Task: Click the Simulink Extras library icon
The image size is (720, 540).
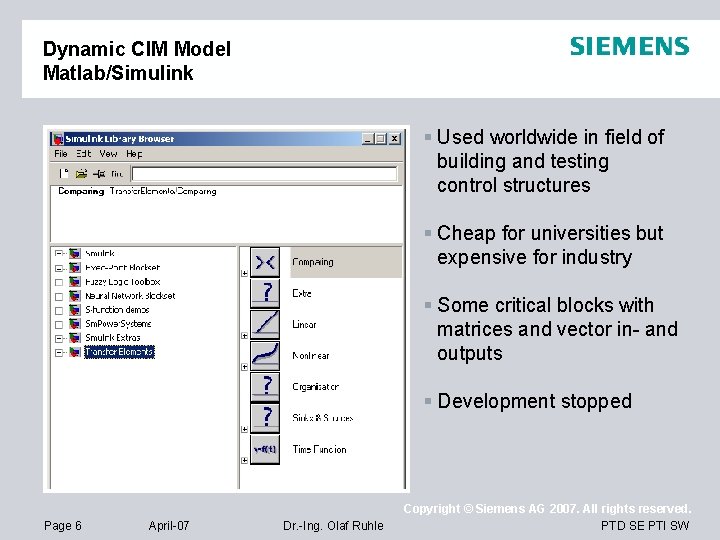Action: [75, 338]
